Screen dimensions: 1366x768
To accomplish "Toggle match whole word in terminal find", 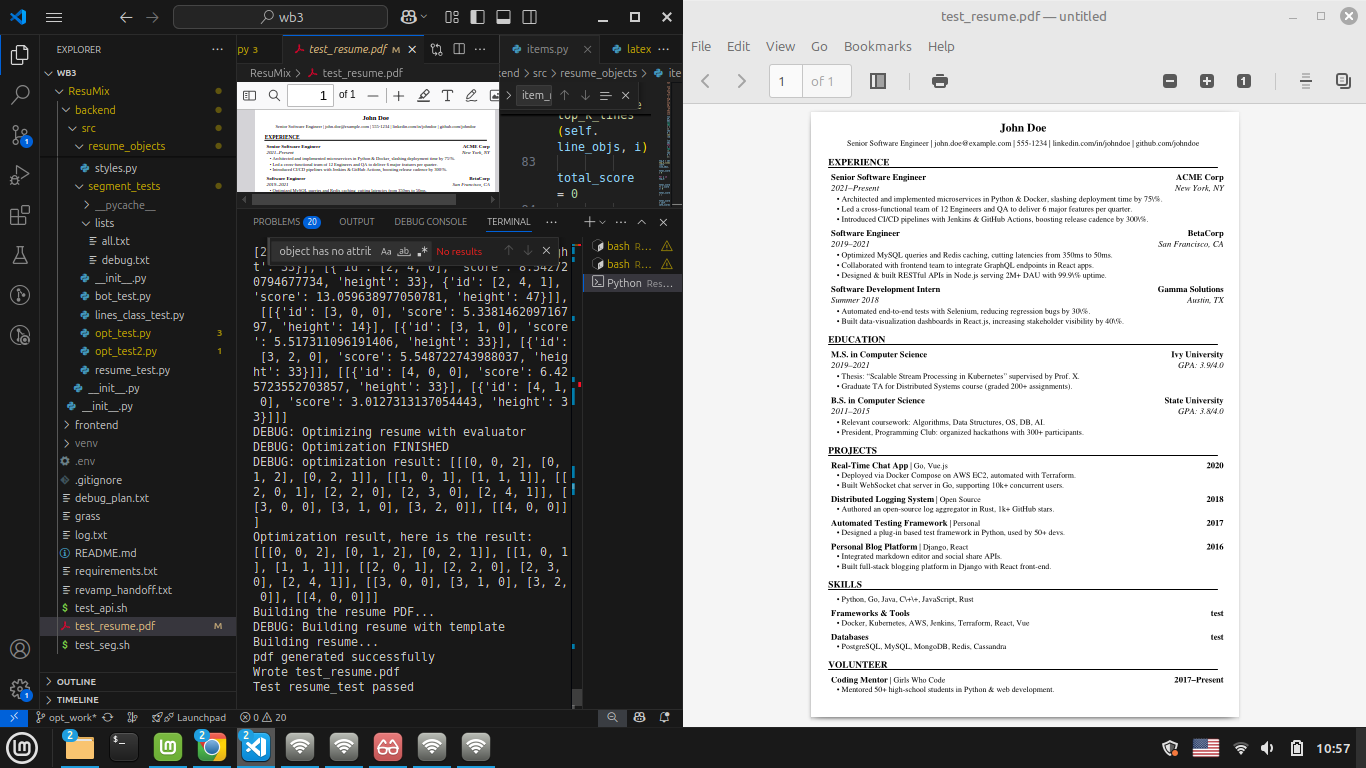I will click(404, 251).
